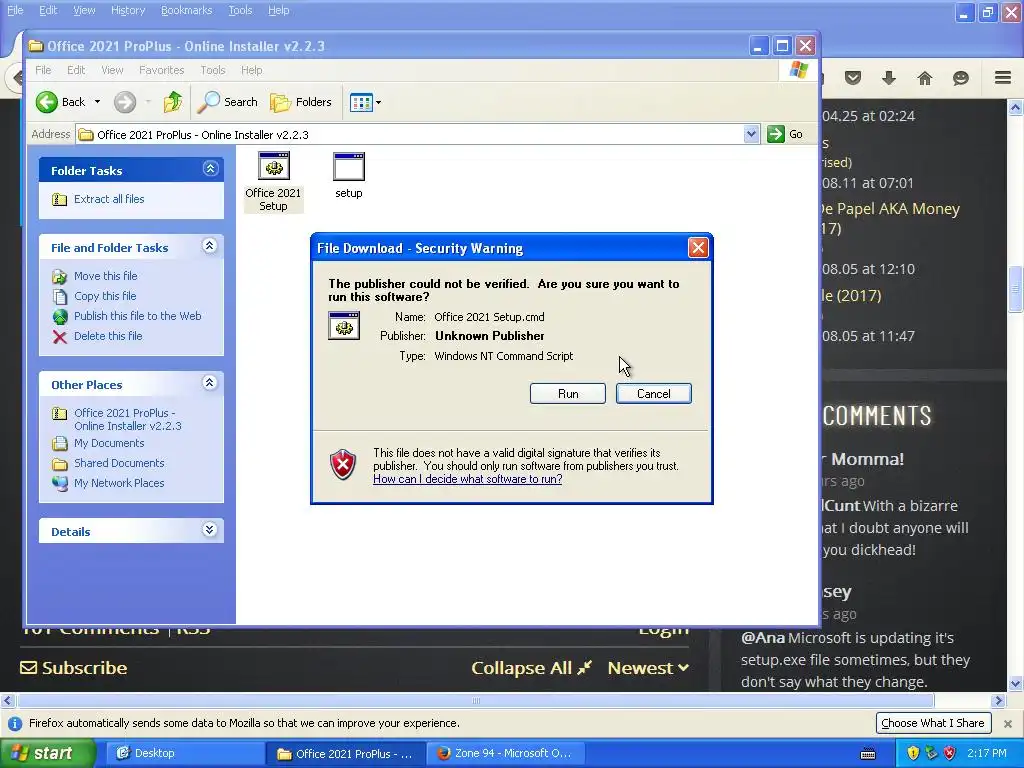
Task: Toggle the Folders pane button
Action: 301,102
